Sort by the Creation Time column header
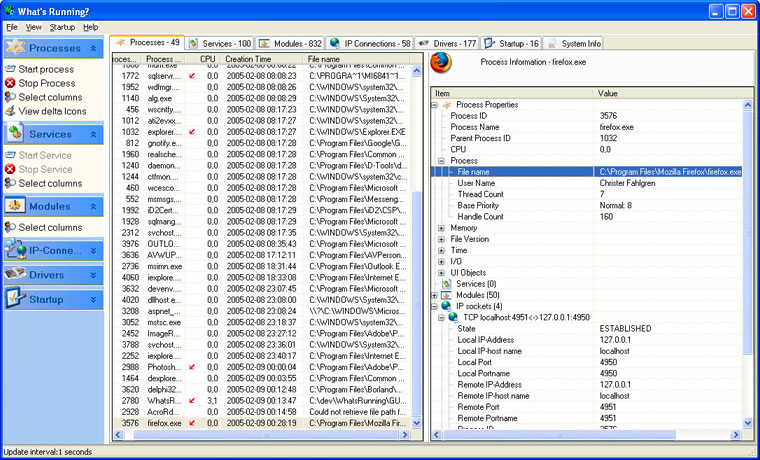The height and width of the screenshot is (460, 760). pos(261,59)
